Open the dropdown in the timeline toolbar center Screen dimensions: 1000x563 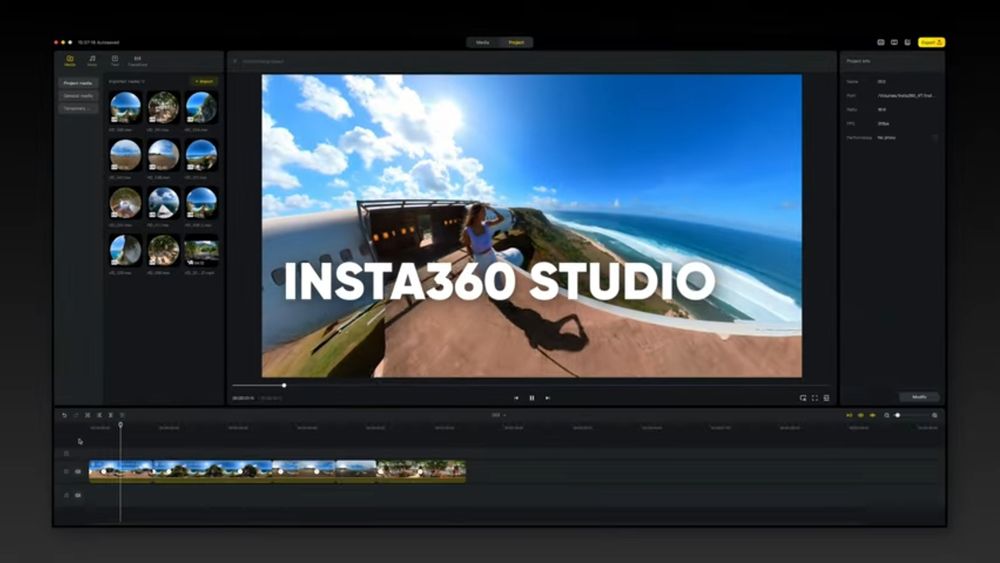[499, 415]
